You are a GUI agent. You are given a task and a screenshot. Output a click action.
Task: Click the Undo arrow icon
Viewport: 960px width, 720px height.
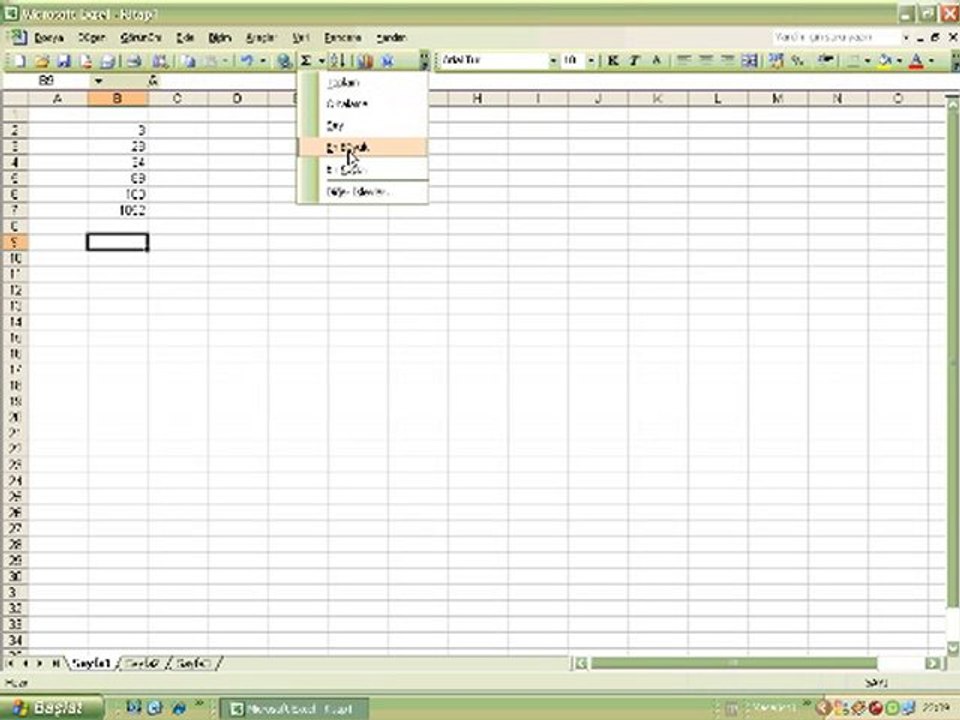click(x=247, y=61)
